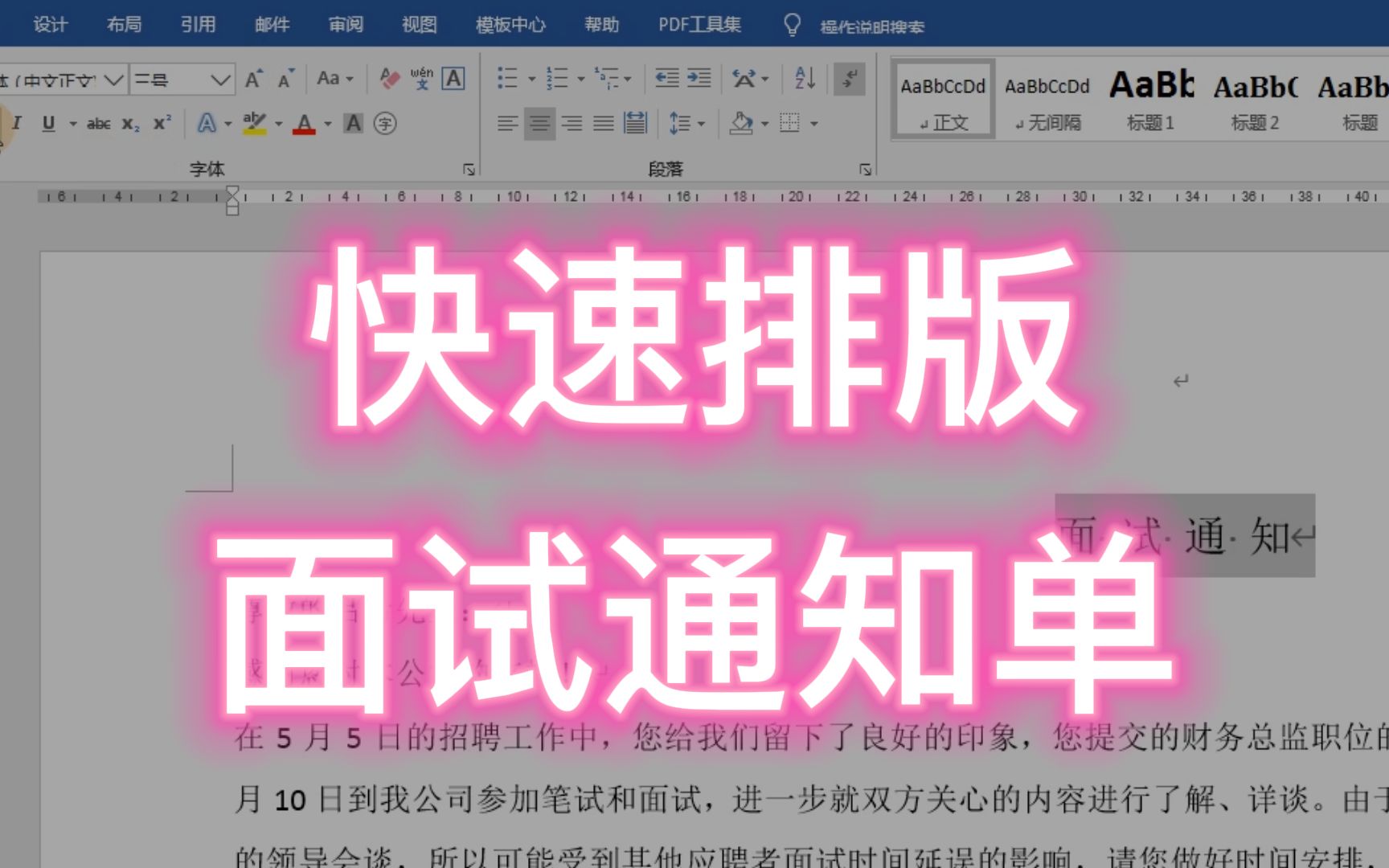
Task: Clear all formatting with eraser icon
Action: [x=389, y=79]
